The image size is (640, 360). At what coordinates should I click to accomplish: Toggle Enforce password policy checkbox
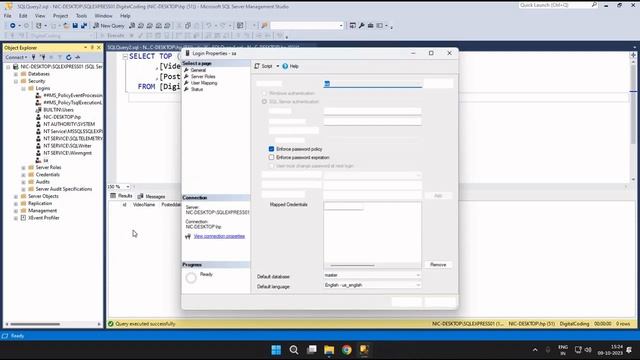coord(271,149)
